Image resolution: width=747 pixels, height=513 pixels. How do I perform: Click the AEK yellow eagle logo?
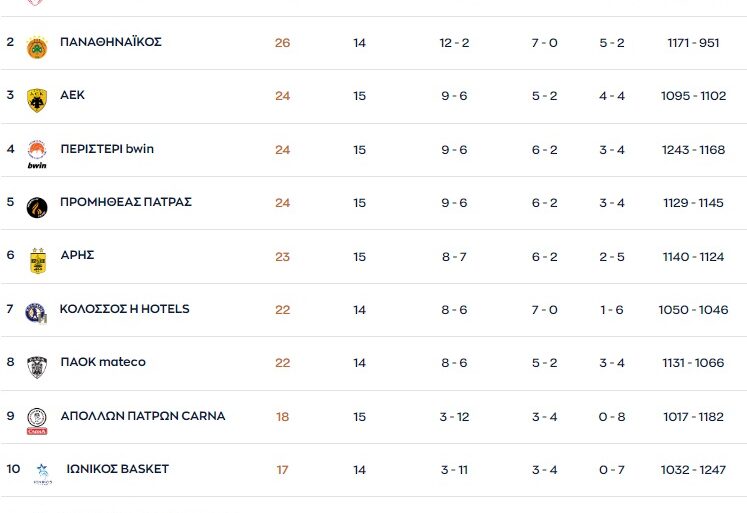coord(37,99)
